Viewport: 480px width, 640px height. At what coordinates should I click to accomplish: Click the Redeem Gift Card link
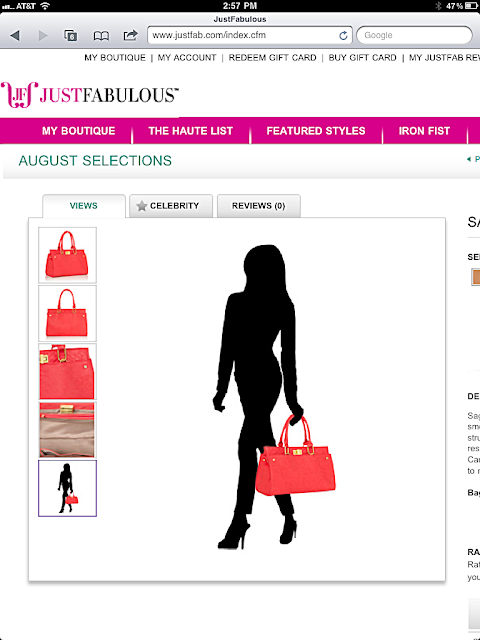(272, 58)
